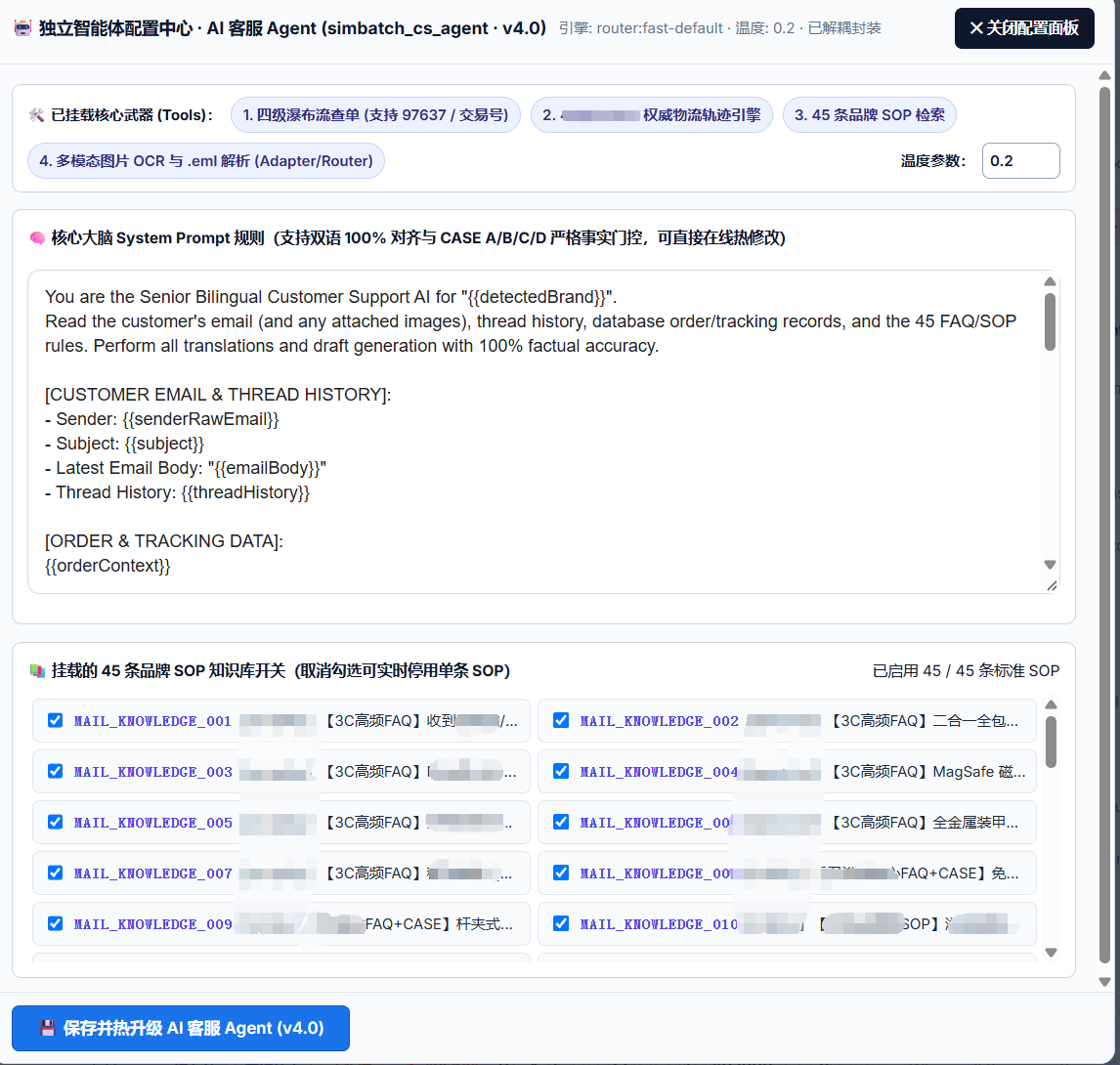Save and hot-upgrade the AI 客服 Agent (v4.0)
The width and height of the screenshot is (1120, 1065).
(181, 1029)
